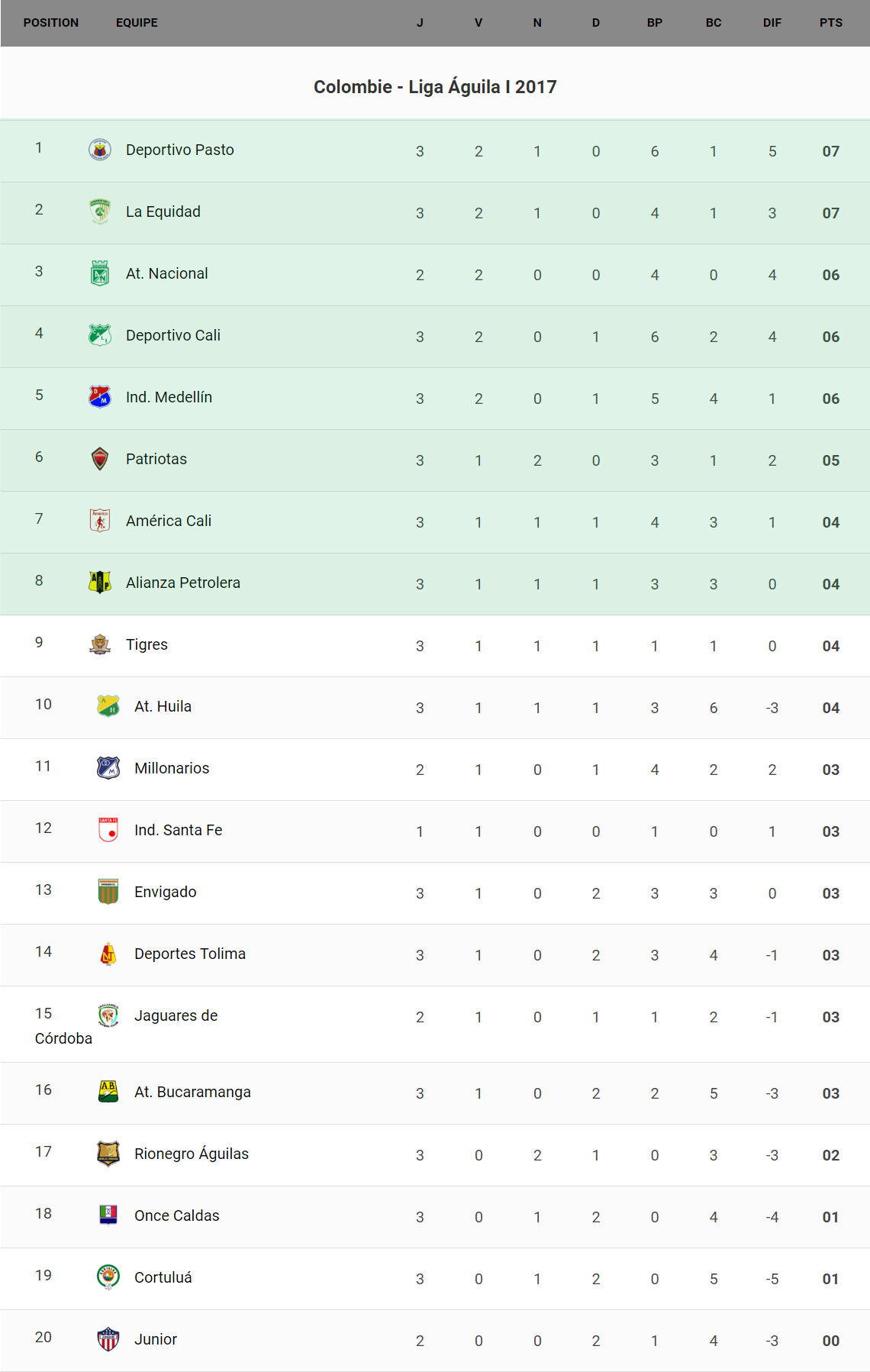This screenshot has width=870, height=1372.
Task: Click the Colombie - Liga Águila I 2017 title
Action: (x=435, y=87)
